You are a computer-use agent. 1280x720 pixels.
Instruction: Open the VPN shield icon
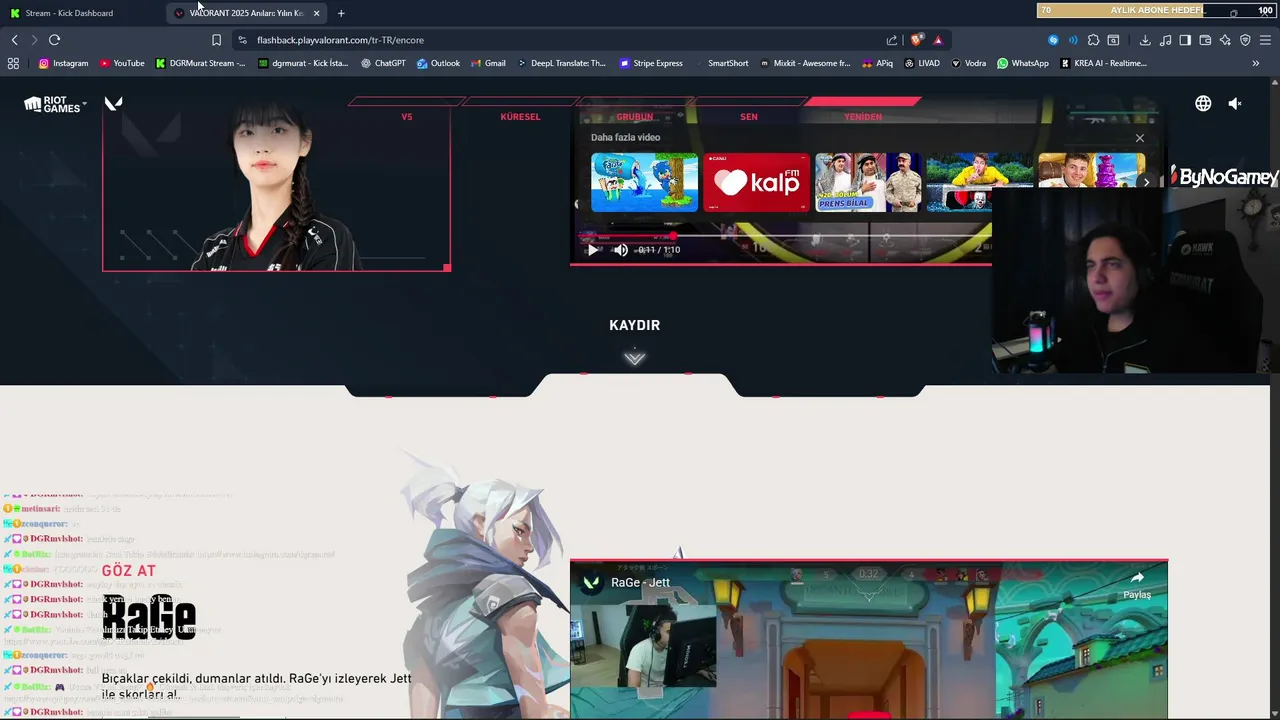tap(1245, 40)
